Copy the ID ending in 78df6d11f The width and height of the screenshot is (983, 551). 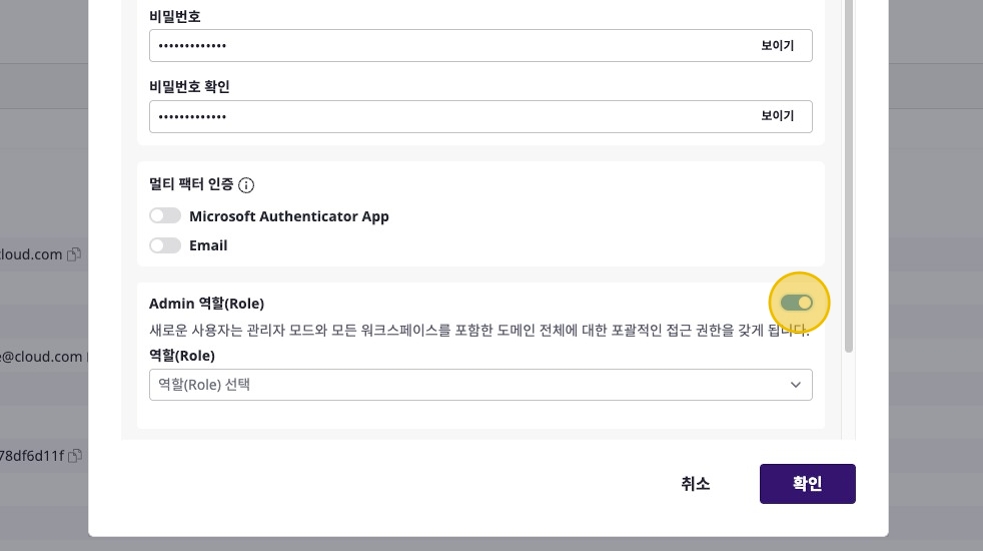tap(75, 456)
